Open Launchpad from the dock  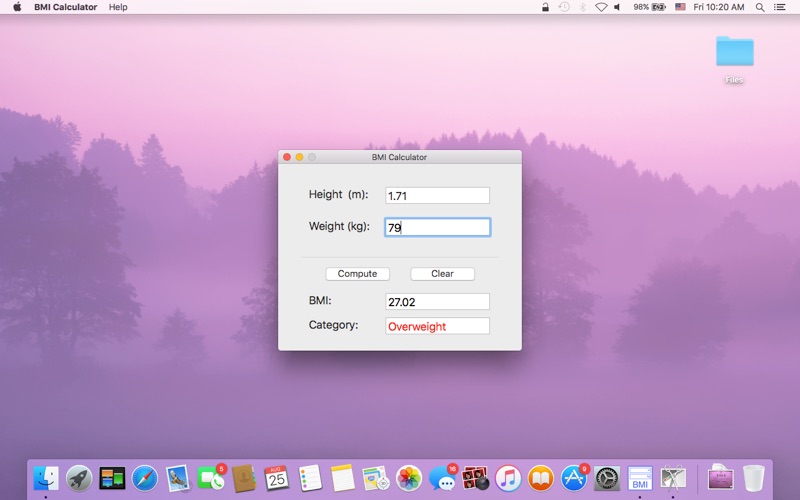[x=79, y=479]
